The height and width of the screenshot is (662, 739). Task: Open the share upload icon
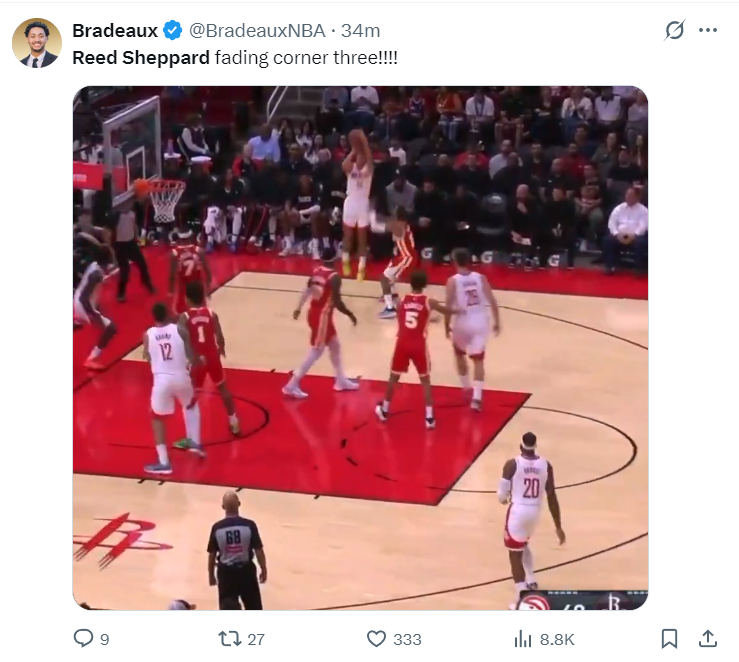click(707, 638)
